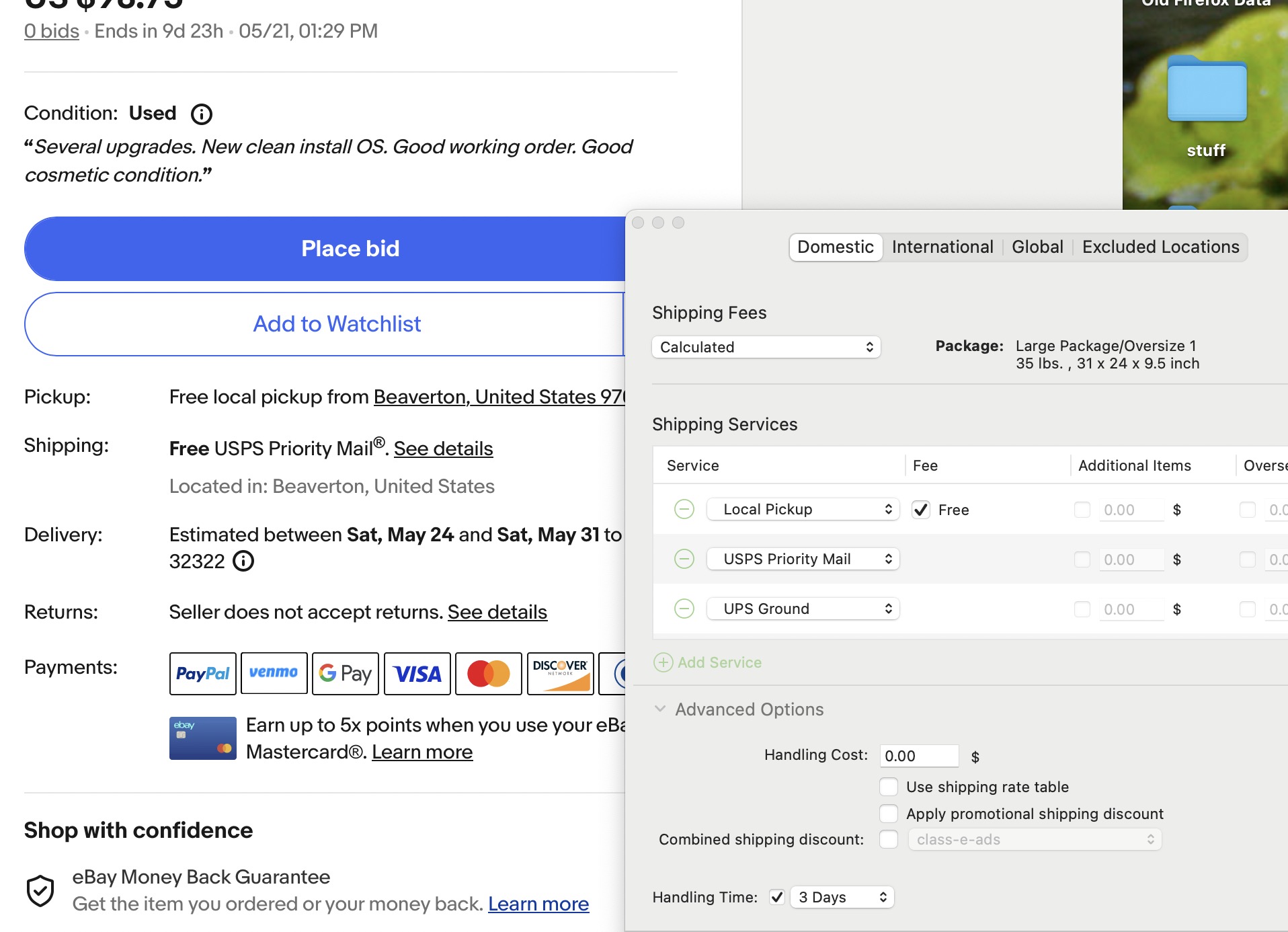Enable Use shipping rate table
This screenshot has height=932, width=1288.
889,787
